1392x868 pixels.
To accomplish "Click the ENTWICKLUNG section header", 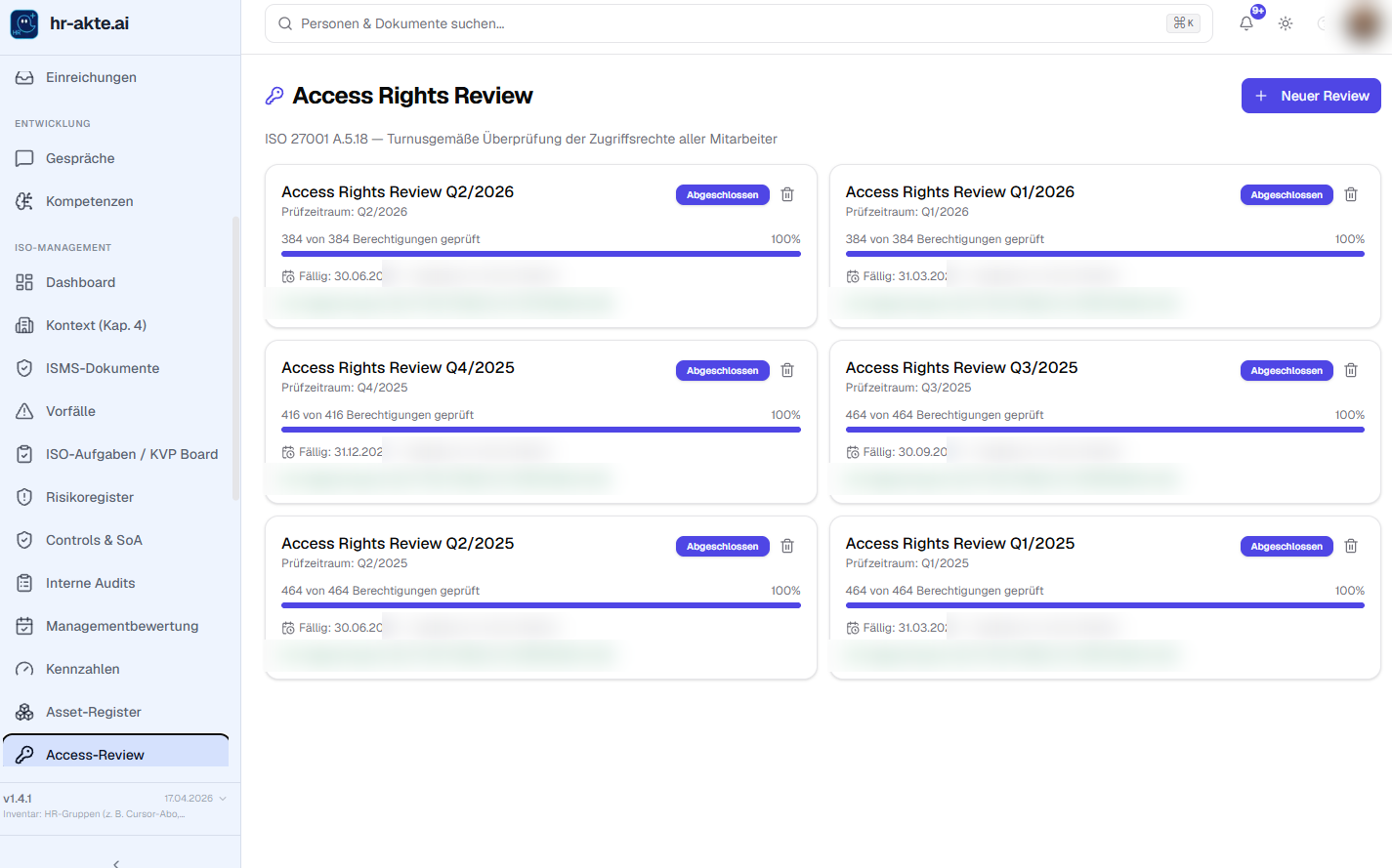I will pyautogui.click(x=53, y=124).
